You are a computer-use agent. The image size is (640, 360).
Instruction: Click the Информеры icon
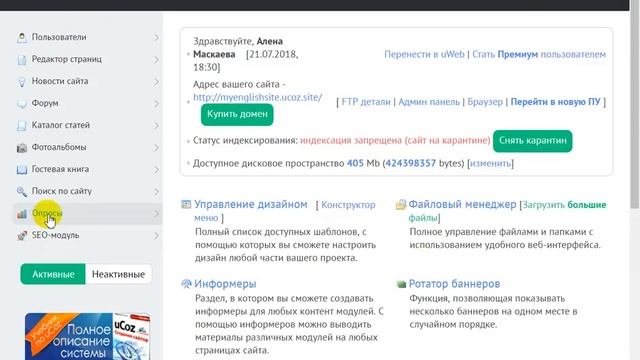point(186,284)
